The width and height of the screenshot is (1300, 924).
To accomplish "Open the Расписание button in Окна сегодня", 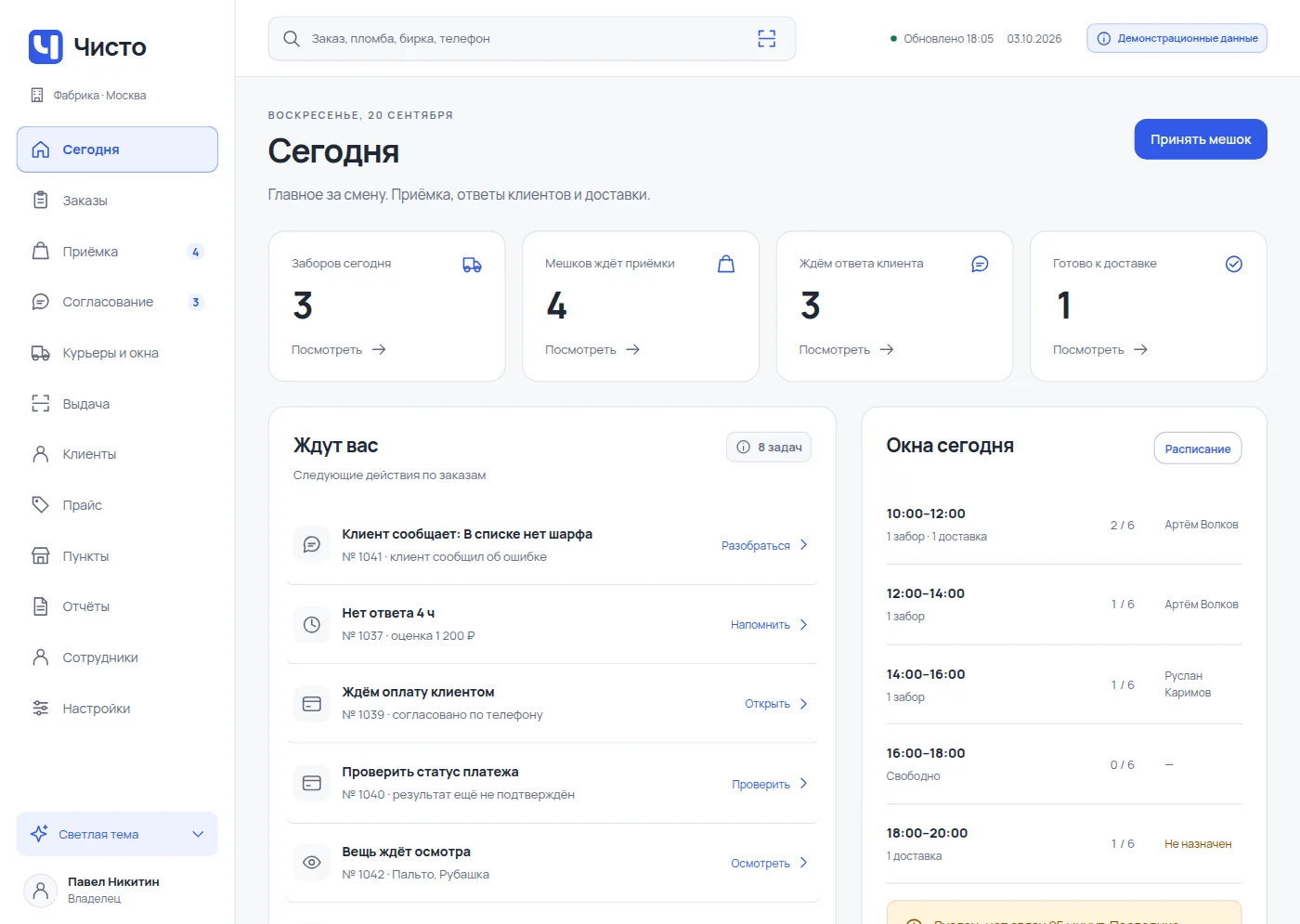I will 1198,449.
